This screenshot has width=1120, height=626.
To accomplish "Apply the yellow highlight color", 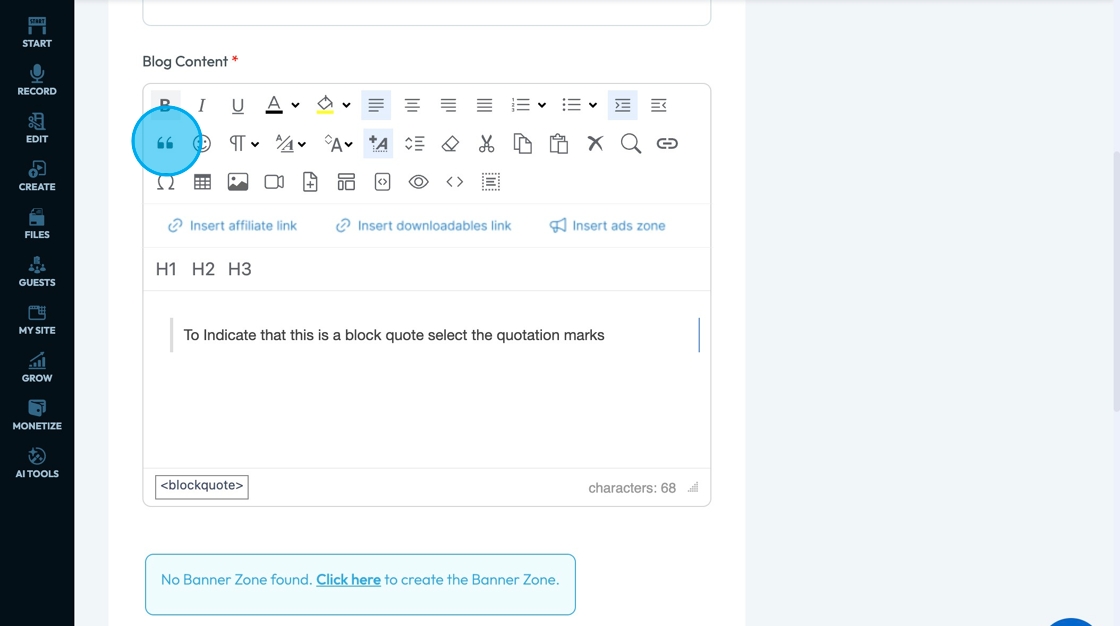I will pos(325,105).
